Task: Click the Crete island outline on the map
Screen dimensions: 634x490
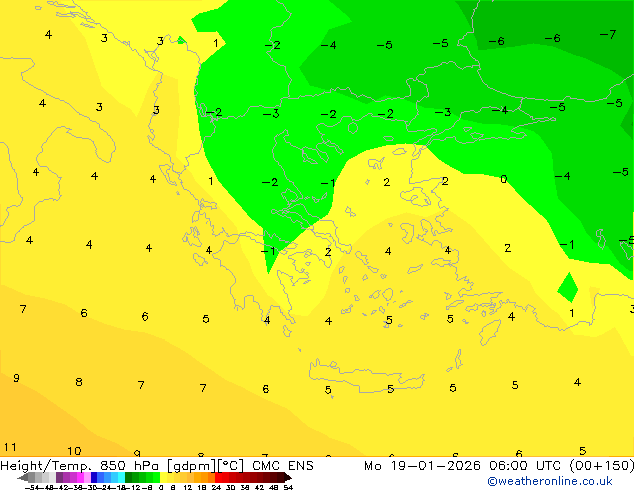Action: (x=366, y=376)
